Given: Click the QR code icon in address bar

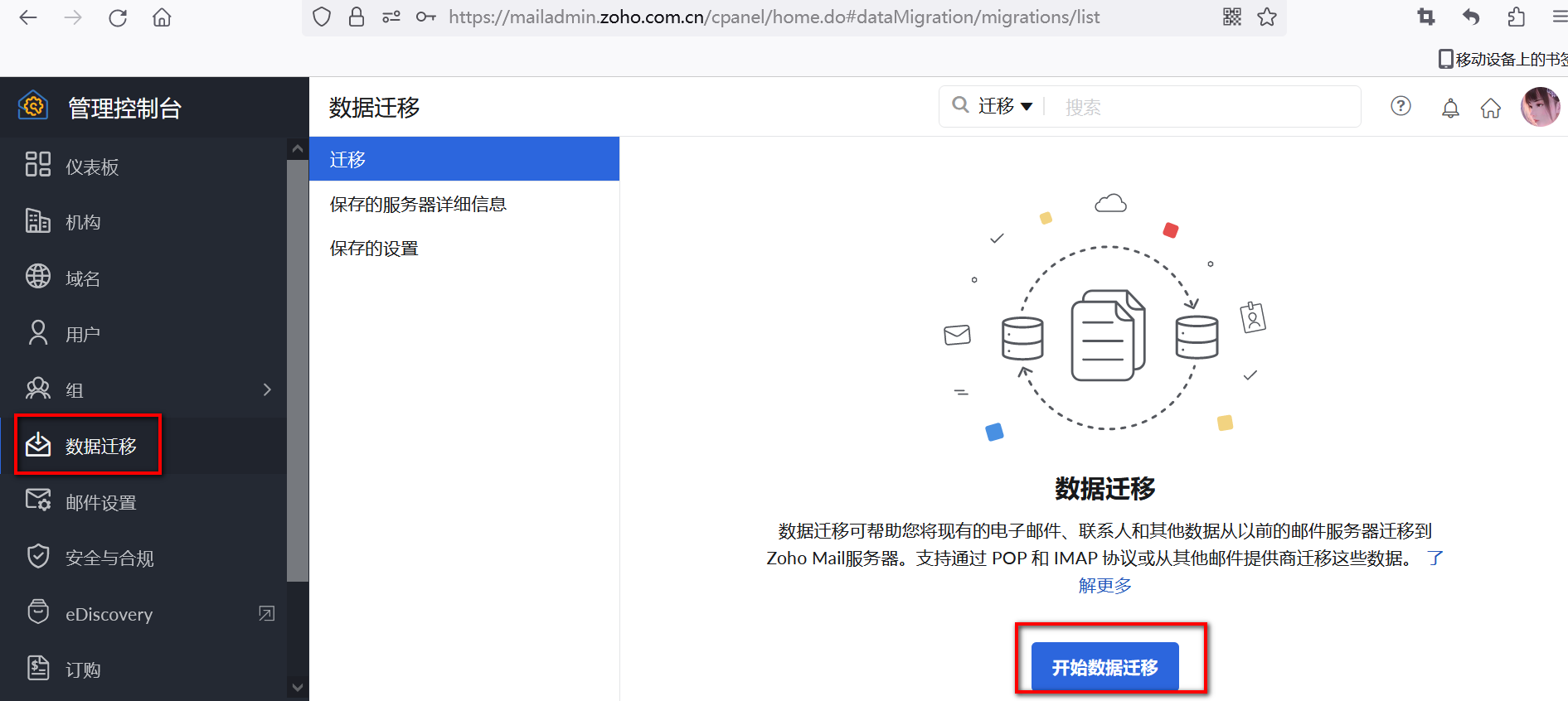Looking at the screenshot, I should (x=1232, y=17).
